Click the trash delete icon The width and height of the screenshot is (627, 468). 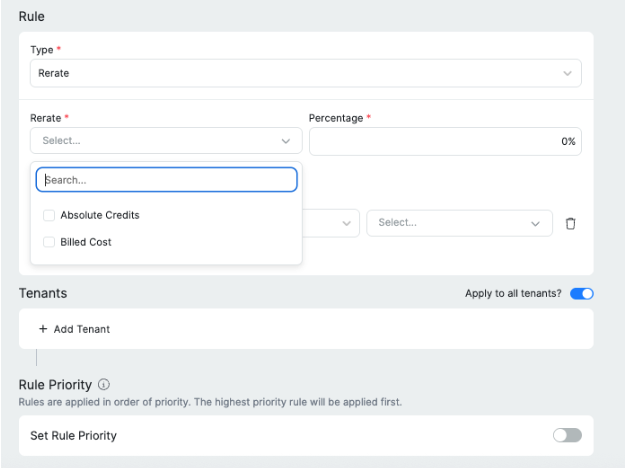[x=571, y=223]
